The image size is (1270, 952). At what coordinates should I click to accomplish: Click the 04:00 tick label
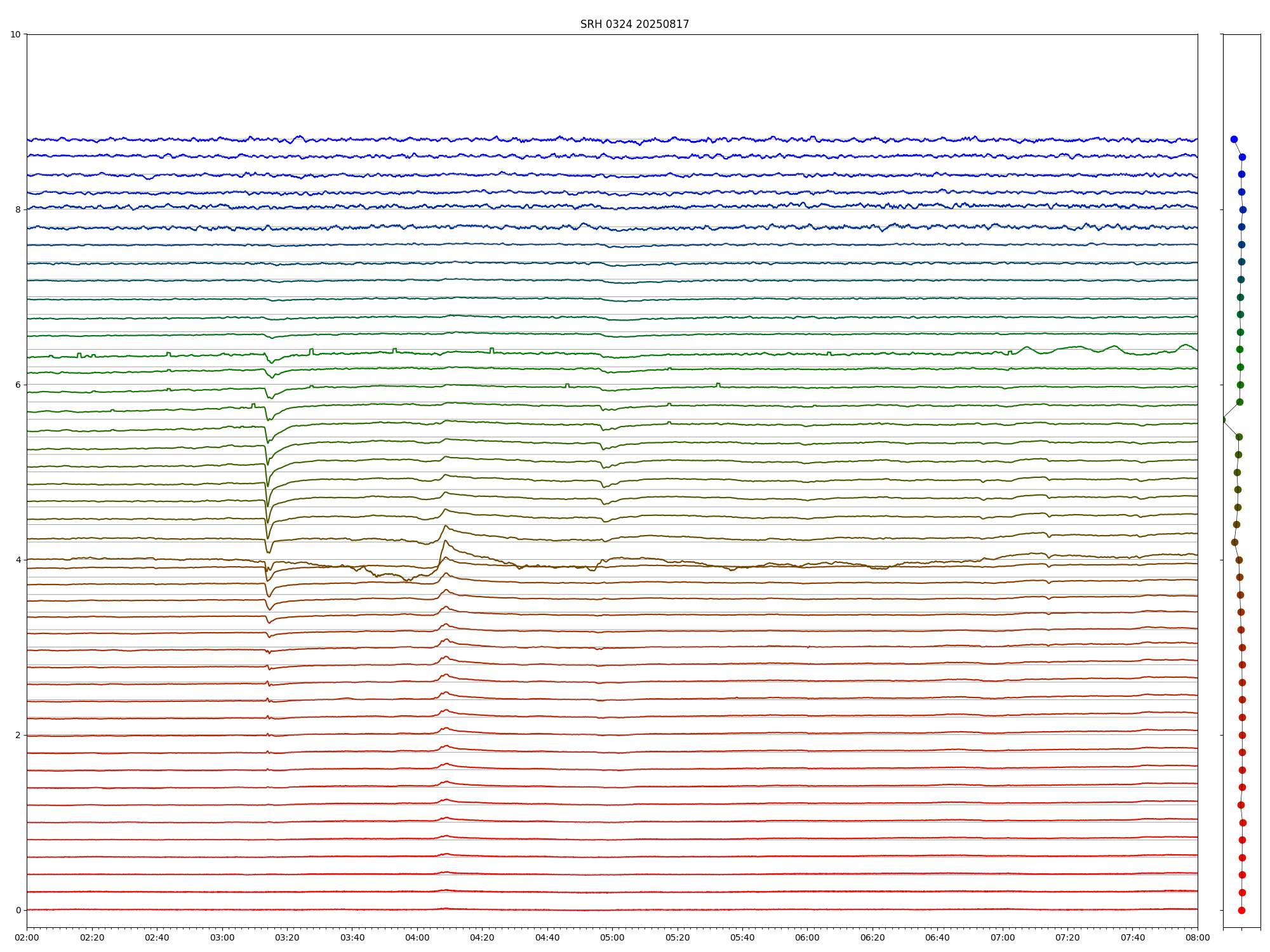coord(417,937)
